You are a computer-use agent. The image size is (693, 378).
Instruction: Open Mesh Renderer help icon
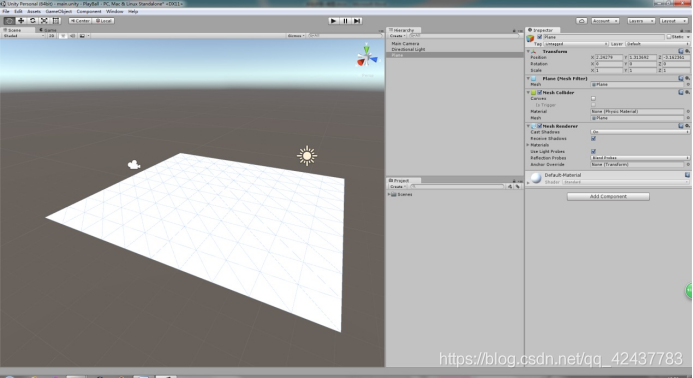click(681, 126)
